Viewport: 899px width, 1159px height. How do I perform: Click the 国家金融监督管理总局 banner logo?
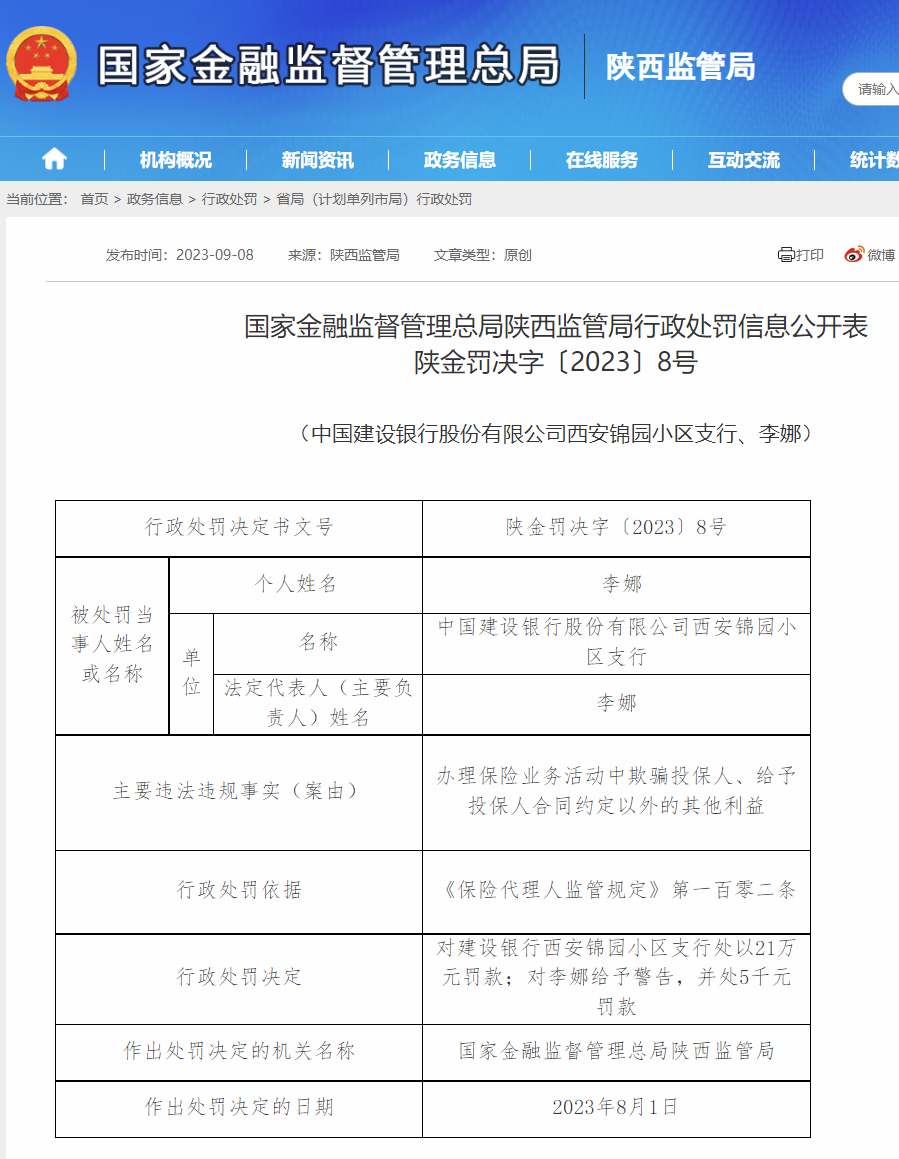[330, 68]
